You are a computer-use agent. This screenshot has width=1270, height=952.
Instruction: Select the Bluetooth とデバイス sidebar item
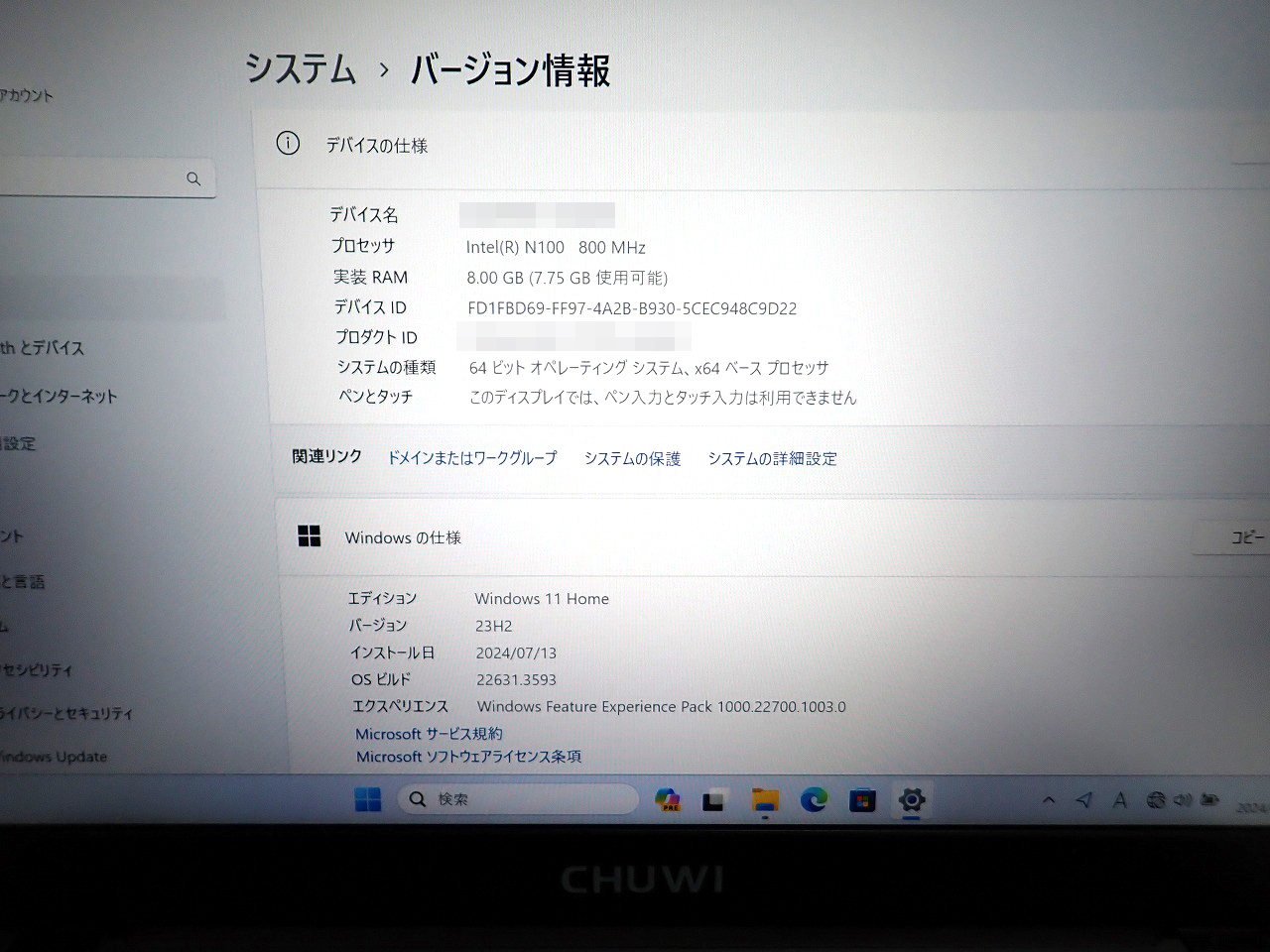tap(43, 348)
